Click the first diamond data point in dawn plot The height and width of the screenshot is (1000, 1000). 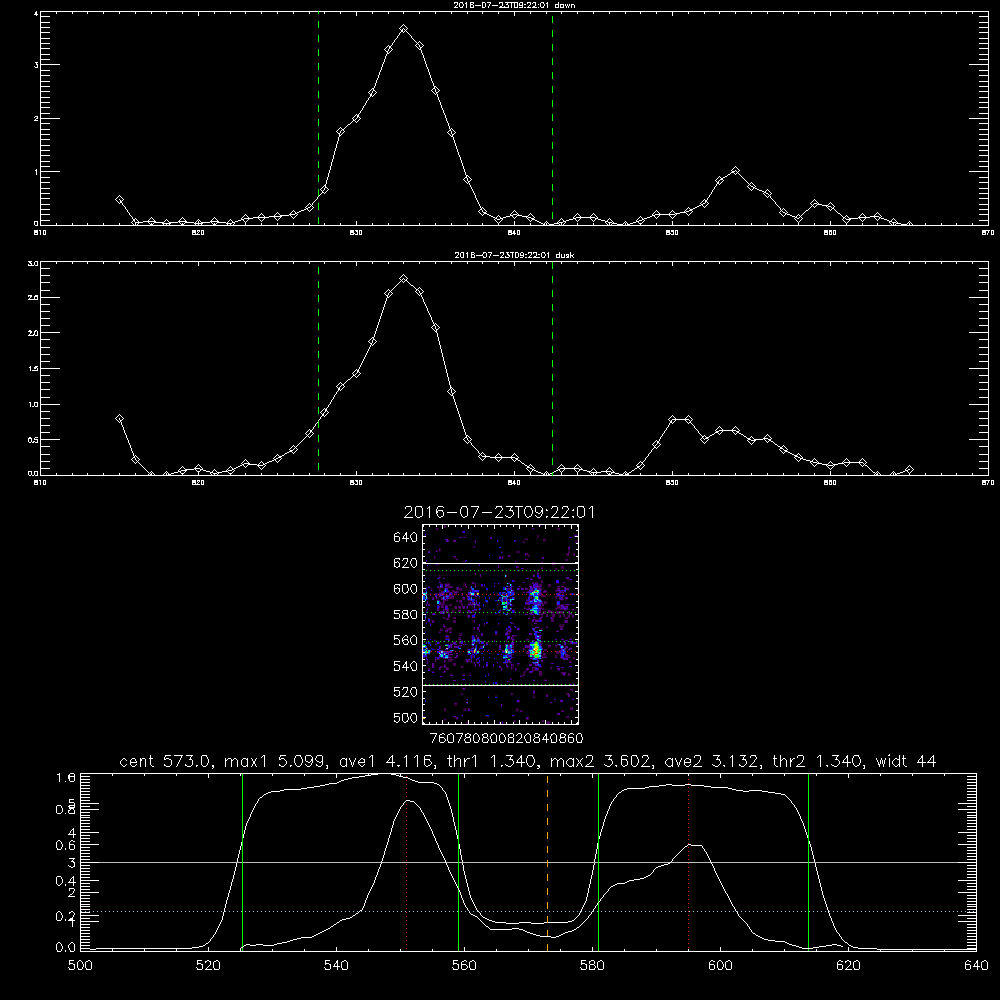119,200
